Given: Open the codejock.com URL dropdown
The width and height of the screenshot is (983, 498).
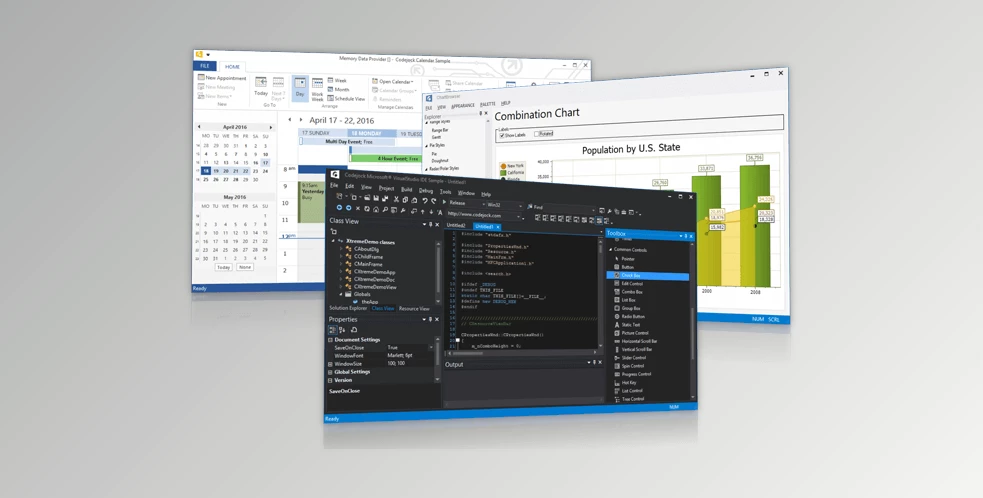Looking at the screenshot, I should (518, 217).
